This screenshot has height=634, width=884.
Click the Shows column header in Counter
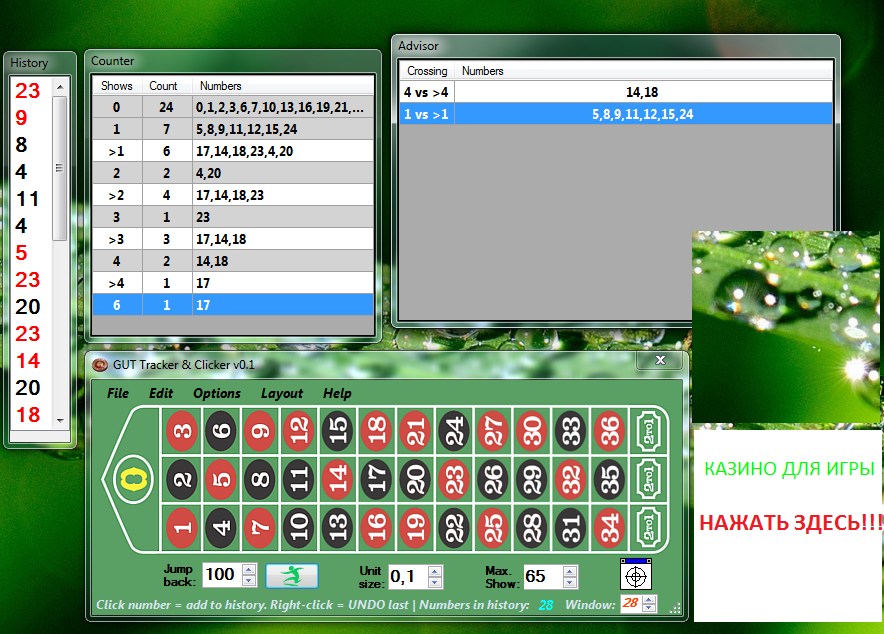coord(117,86)
